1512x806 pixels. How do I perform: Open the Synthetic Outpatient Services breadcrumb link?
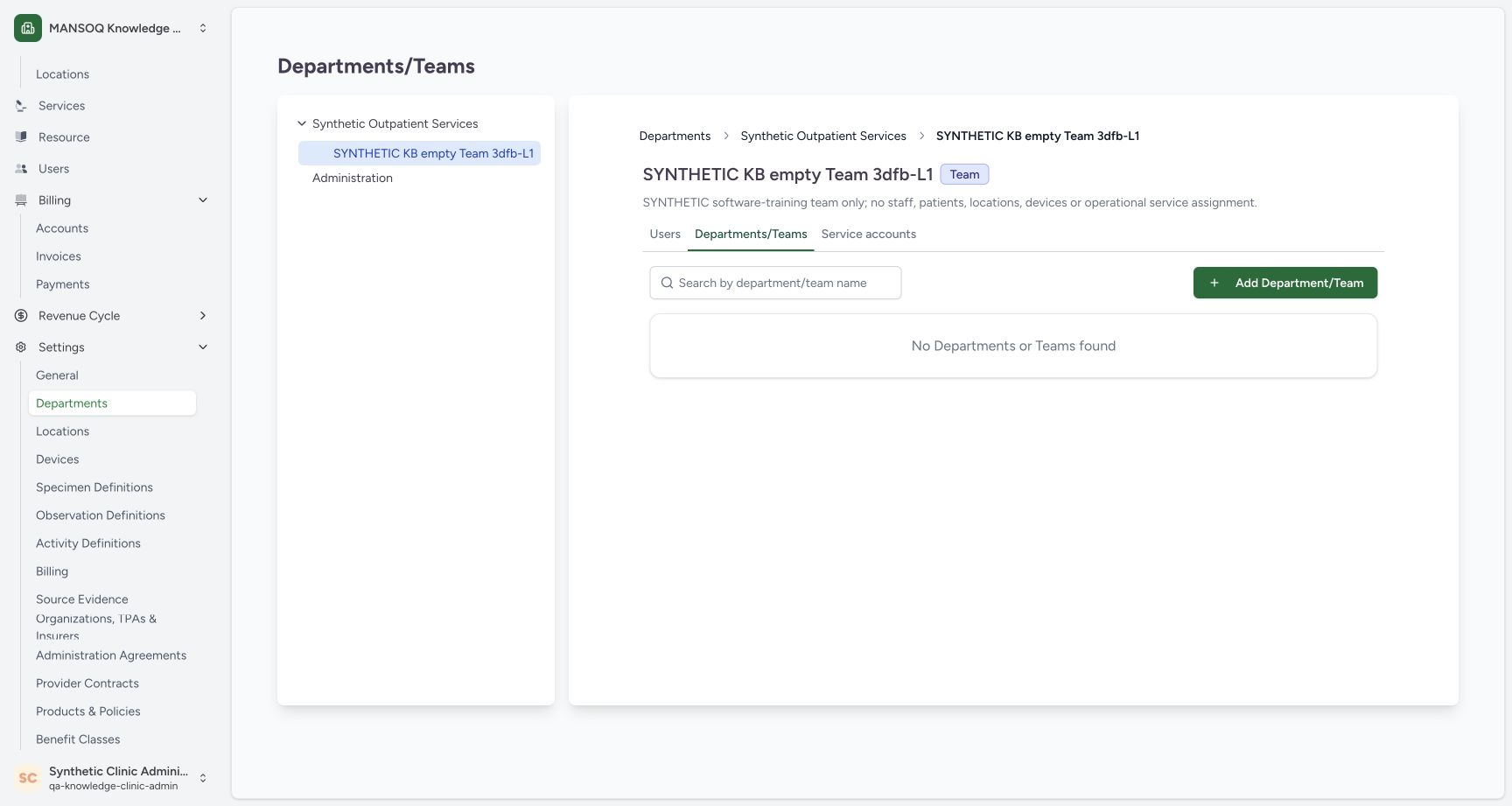823,136
